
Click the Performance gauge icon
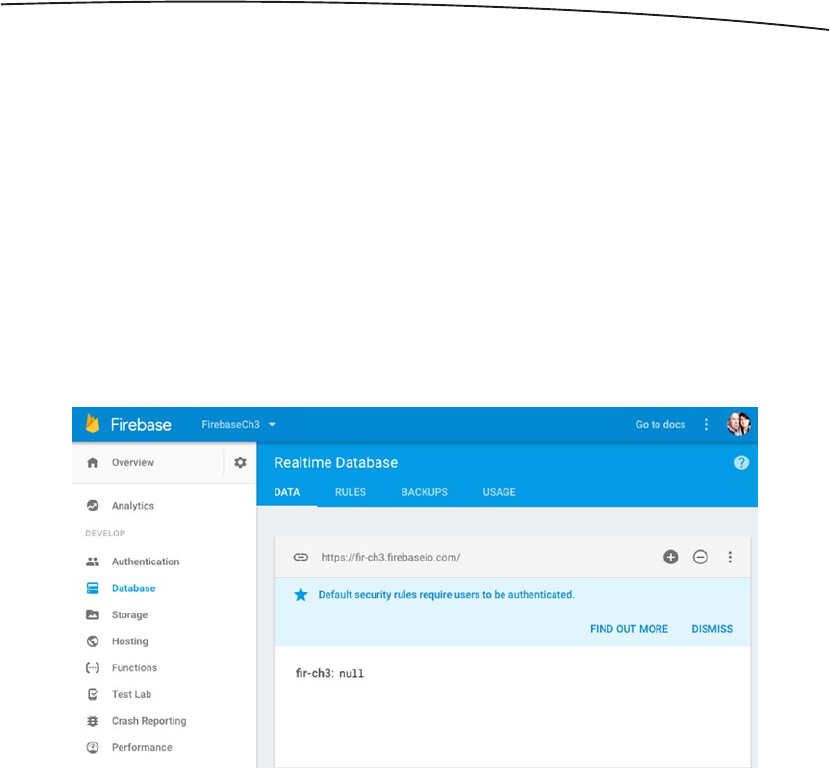point(93,747)
